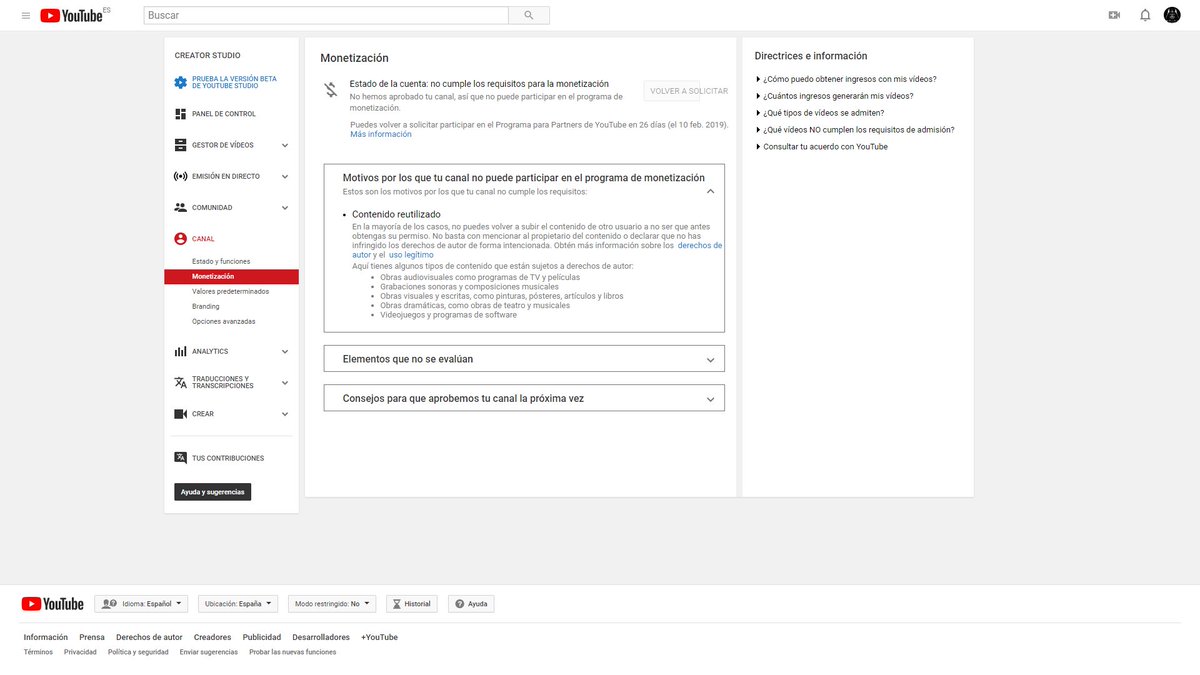Expand ¿Qué vídeos NO cumplen los requisitos?
Screen dimensions: 1200x675
(x=855, y=130)
